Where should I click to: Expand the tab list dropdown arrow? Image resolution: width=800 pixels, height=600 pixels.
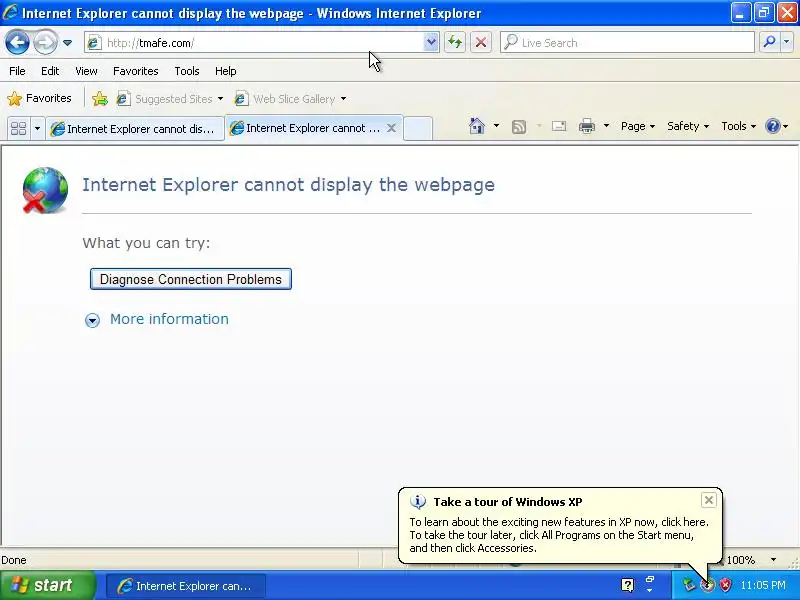(37, 128)
